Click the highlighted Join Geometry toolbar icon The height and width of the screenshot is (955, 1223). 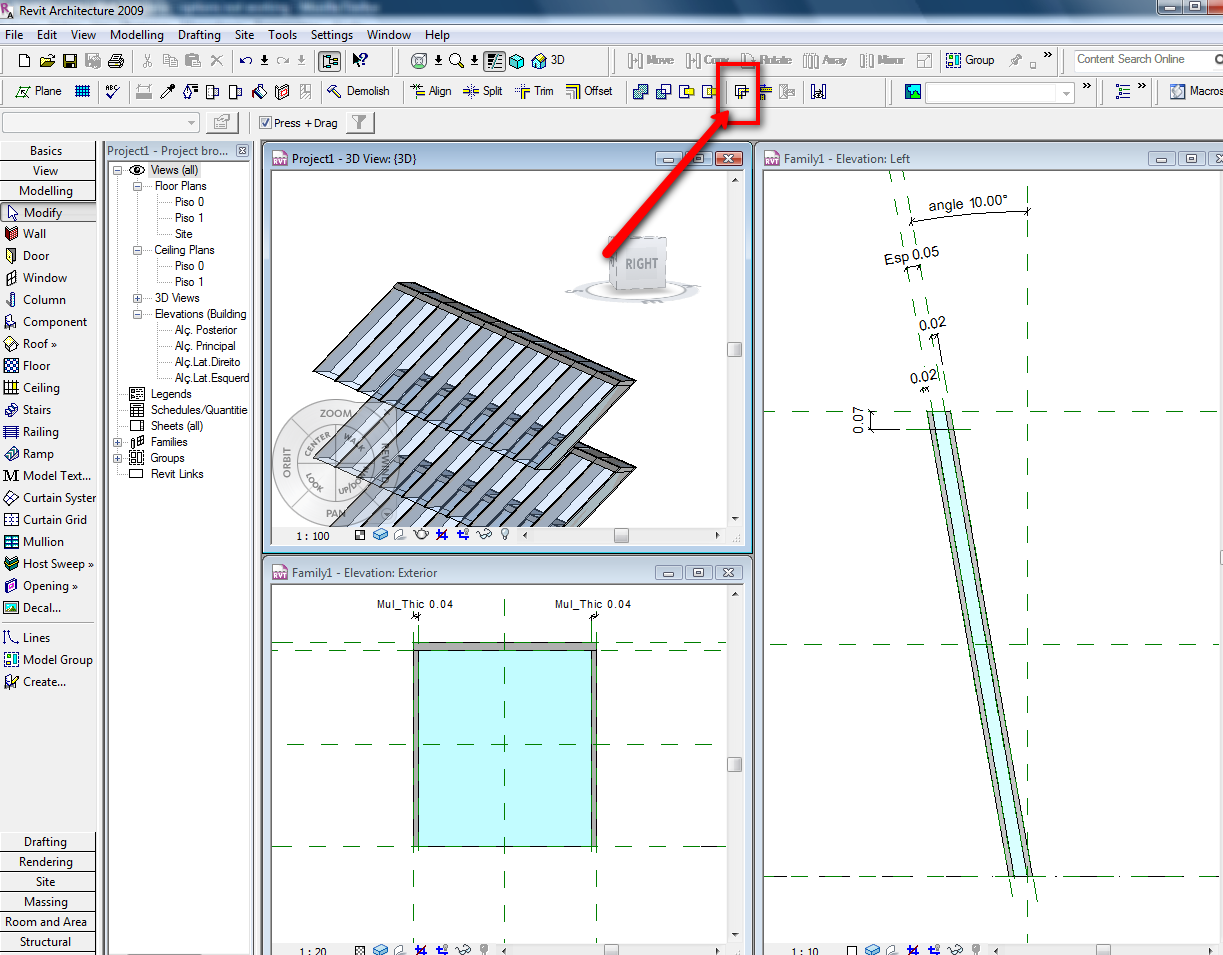(741, 92)
